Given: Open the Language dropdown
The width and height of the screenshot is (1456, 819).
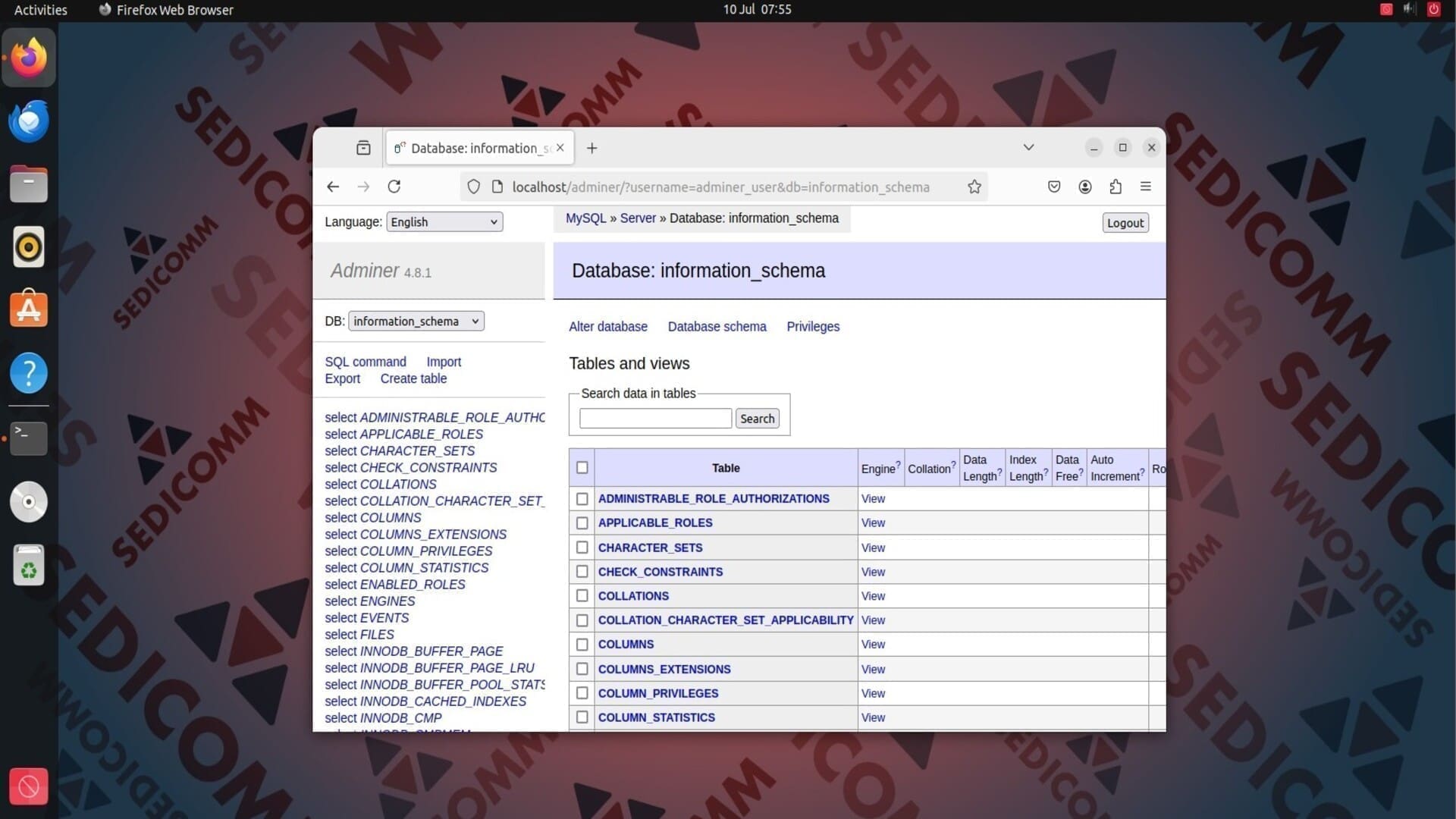Looking at the screenshot, I should 444,221.
